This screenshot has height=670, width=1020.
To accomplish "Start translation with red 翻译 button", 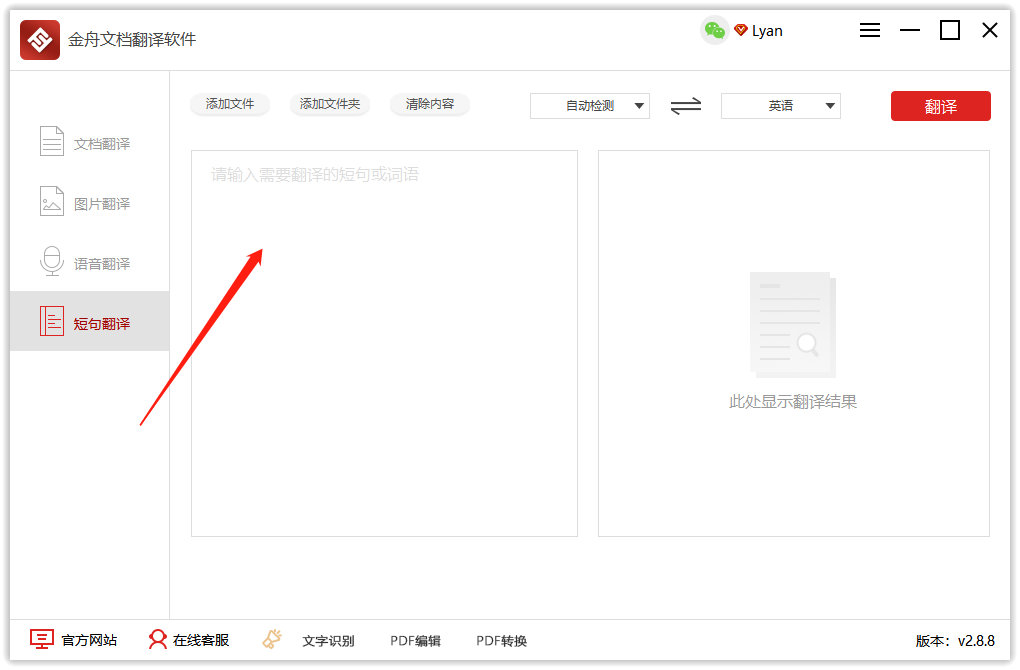I will coord(941,106).
